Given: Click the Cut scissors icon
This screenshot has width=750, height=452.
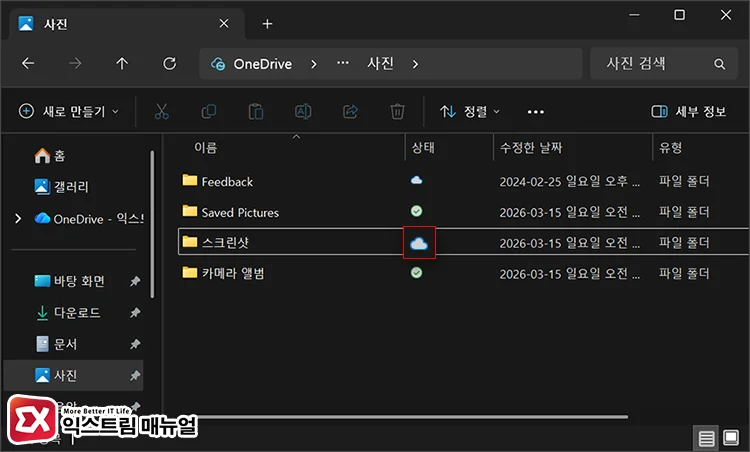Looking at the screenshot, I should click(x=162, y=111).
